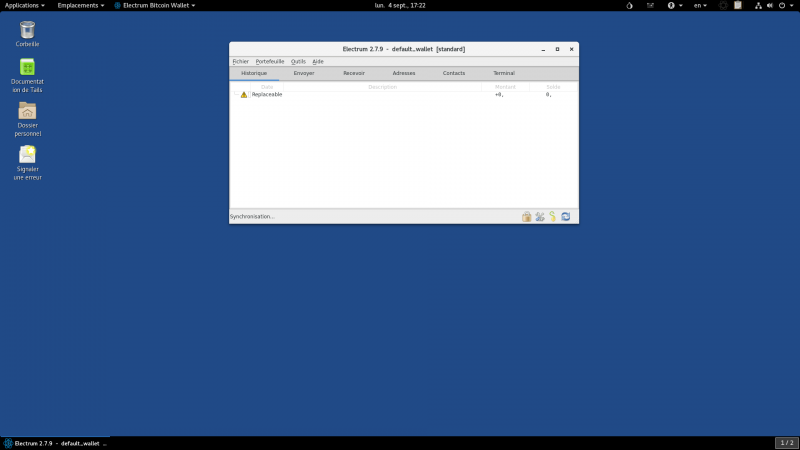Click the warning icon on Replaceable transaction

243,94
